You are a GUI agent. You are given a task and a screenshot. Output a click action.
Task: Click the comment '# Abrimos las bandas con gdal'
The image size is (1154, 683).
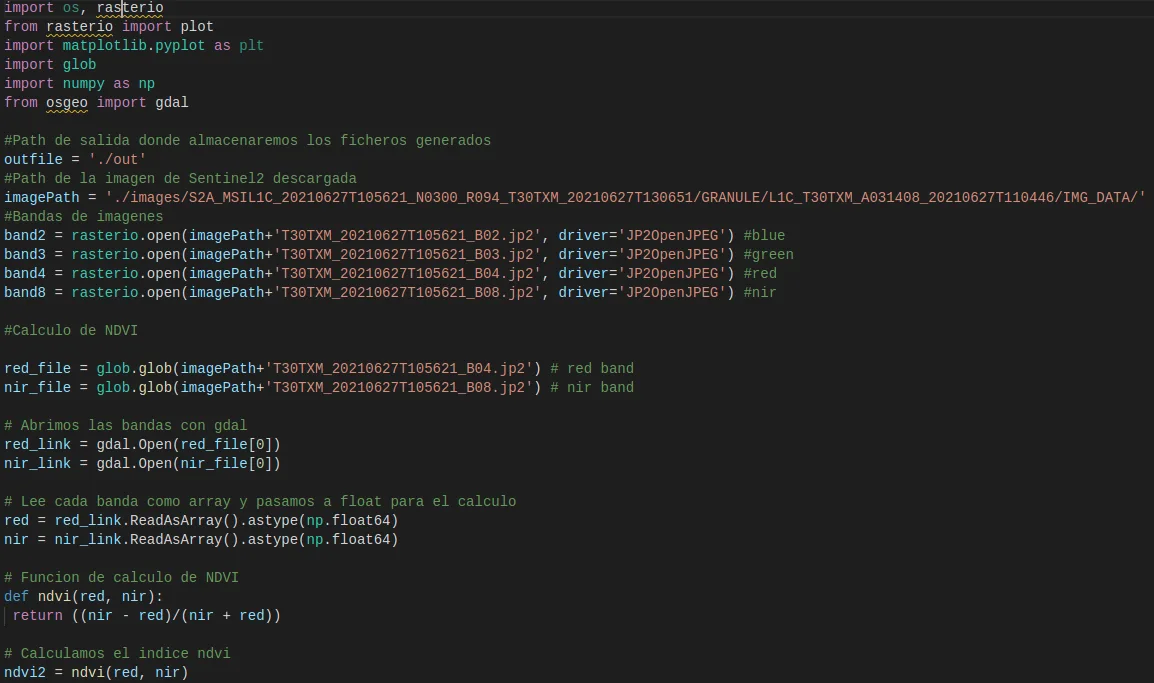click(126, 425)
